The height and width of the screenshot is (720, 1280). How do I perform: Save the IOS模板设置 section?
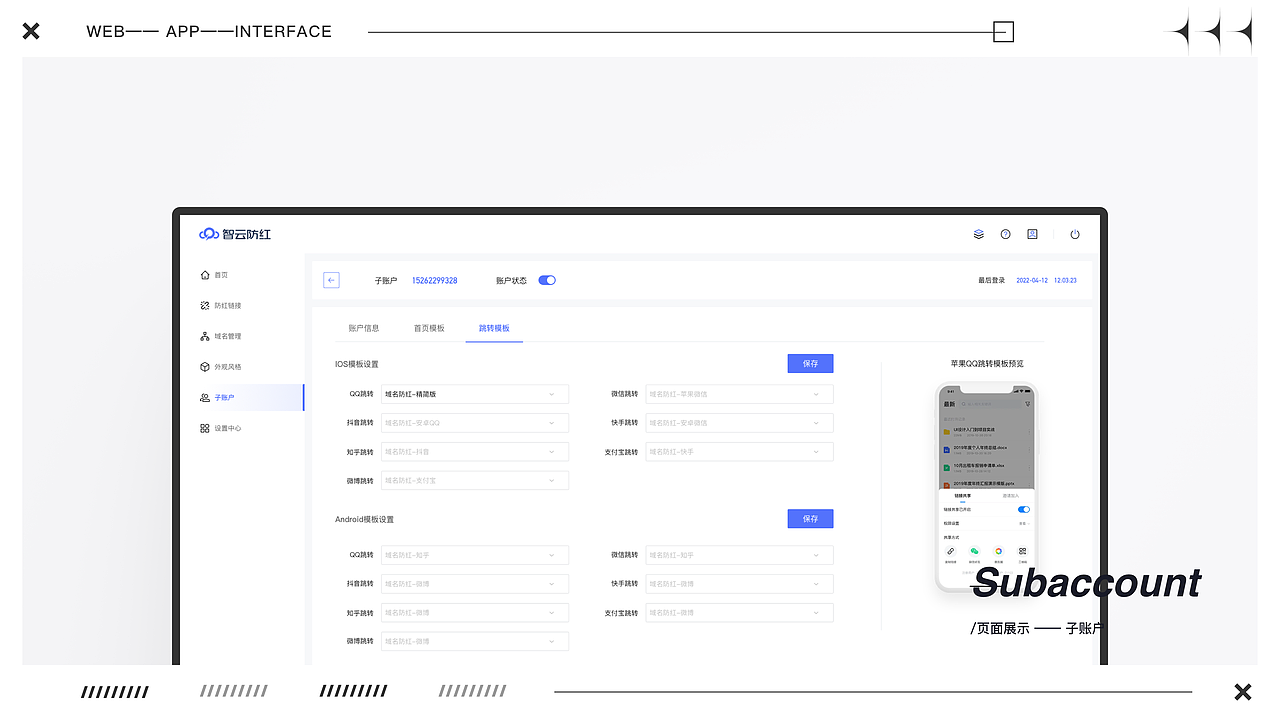[x=810, y=364]
